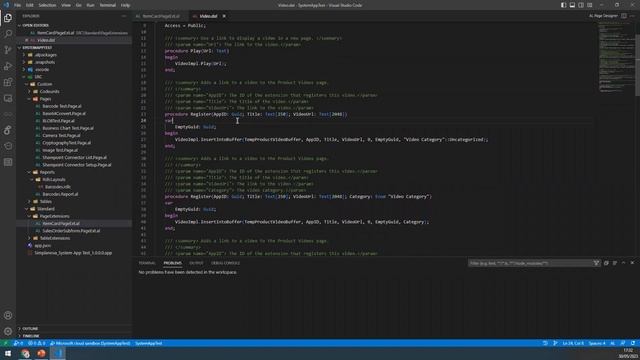Image resolution: width=640 pixels, height=360 pixels.
Task: Toggle the secondary side bar layout icon
Action: [x=581, y=5]
